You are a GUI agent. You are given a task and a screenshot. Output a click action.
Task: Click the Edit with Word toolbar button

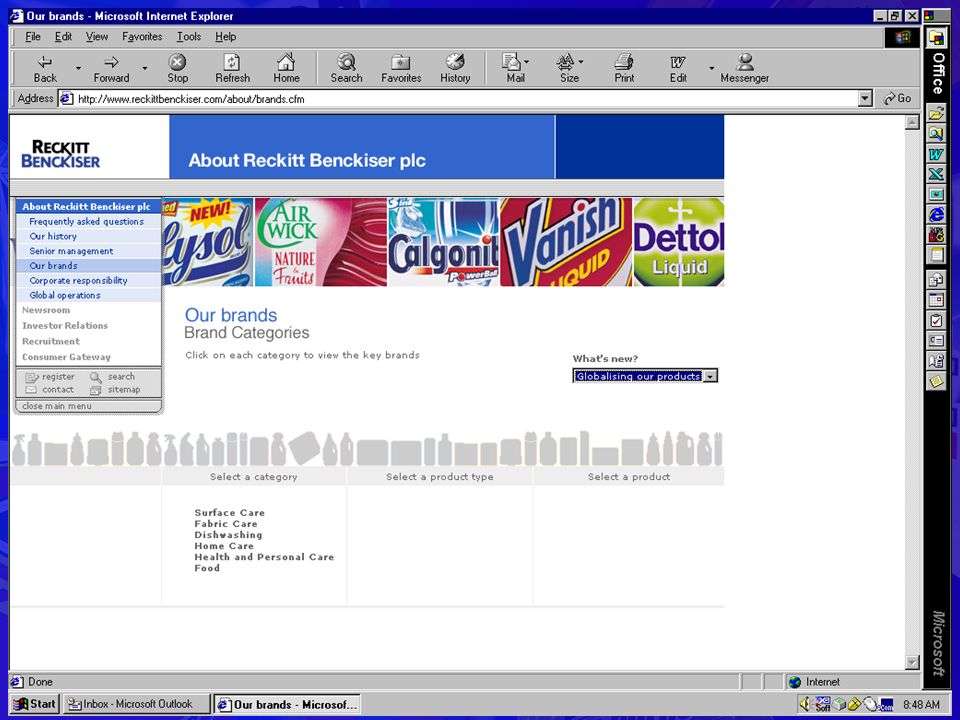678,68
